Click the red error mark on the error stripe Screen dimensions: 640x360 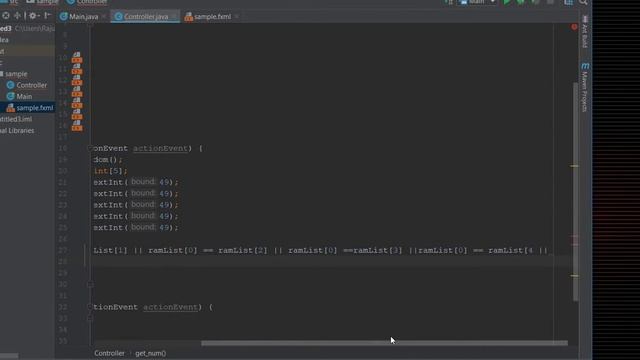[574, 244]
